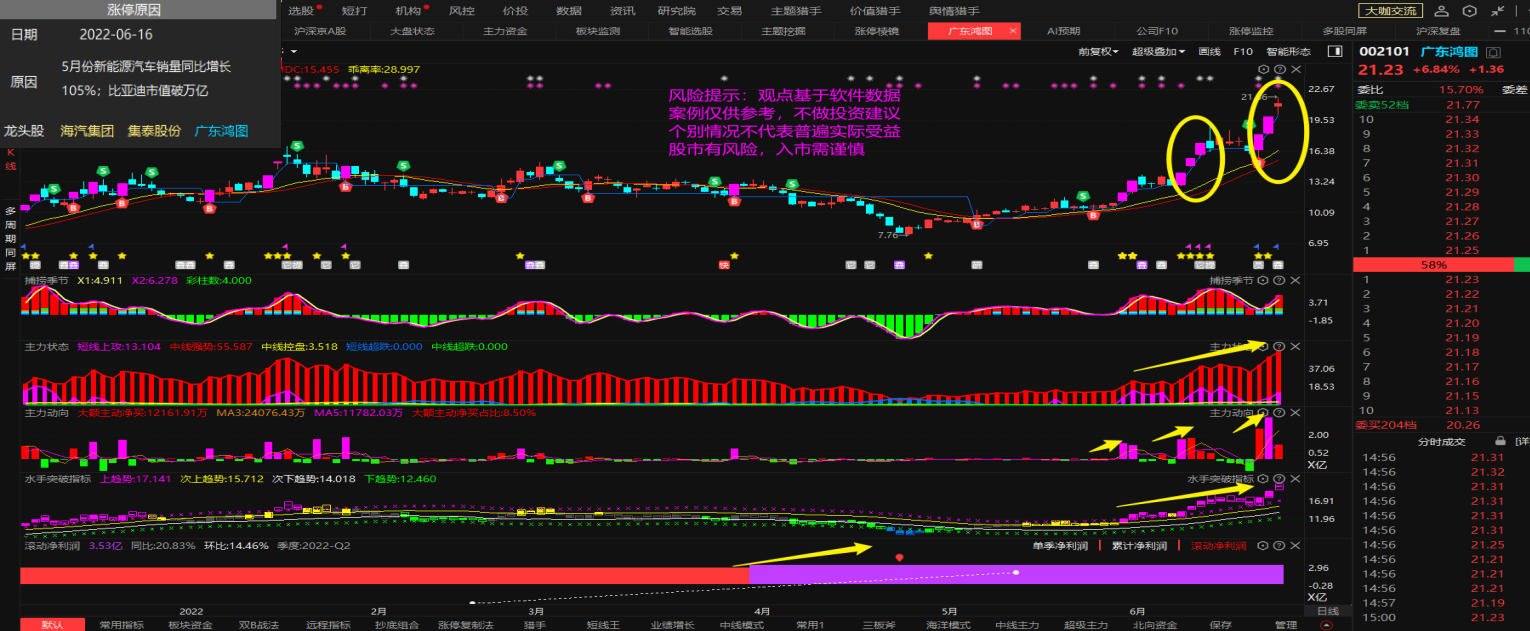
Task: Select the 单季净利润 view option
Action: (1060, 546)
